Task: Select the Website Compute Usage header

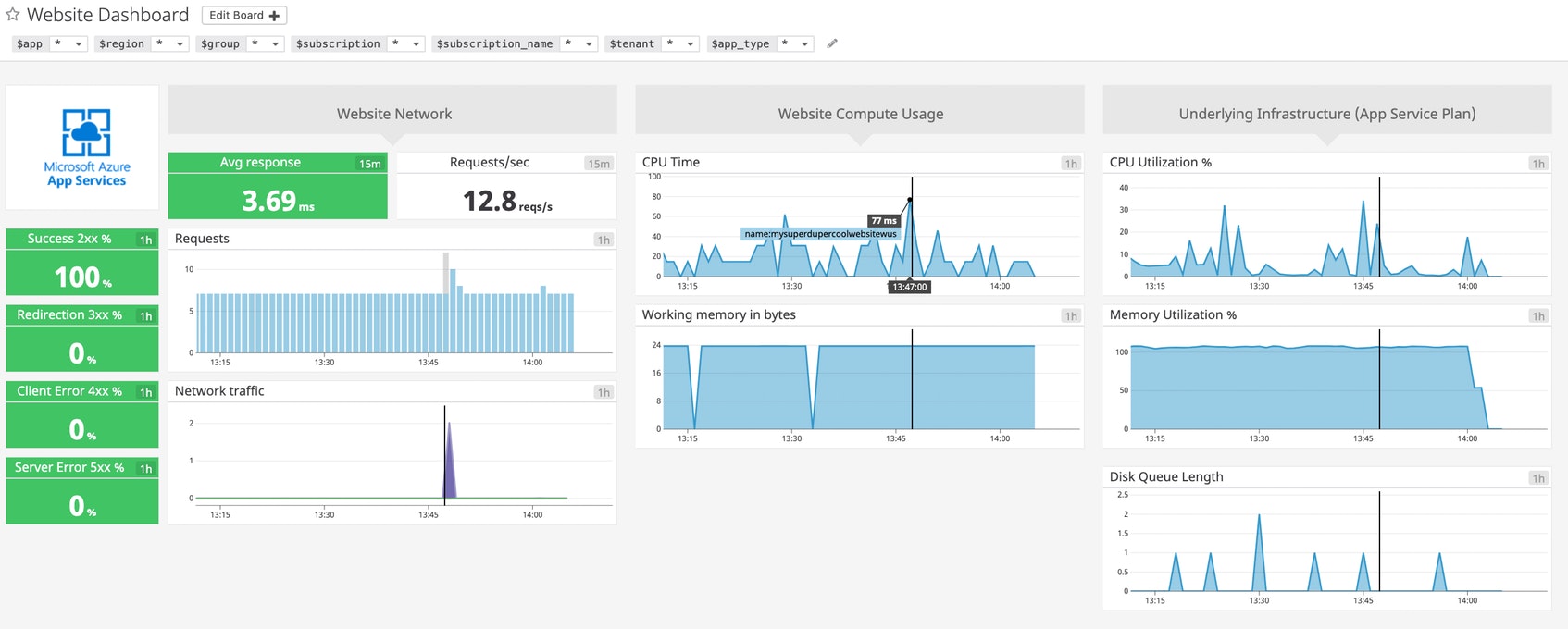Action: pos(860,114)
